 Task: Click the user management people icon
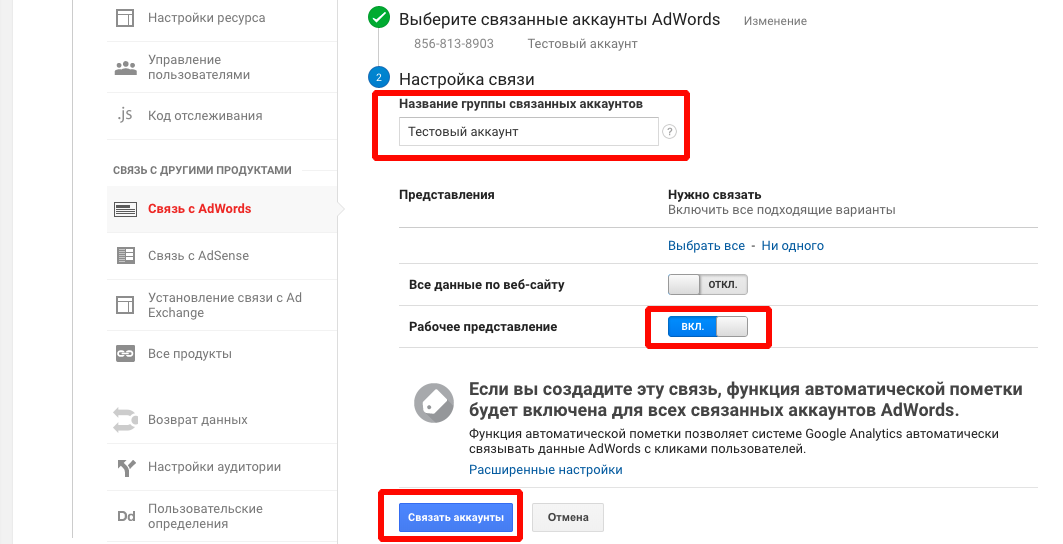pyautogui.click(x=125, y=68)
